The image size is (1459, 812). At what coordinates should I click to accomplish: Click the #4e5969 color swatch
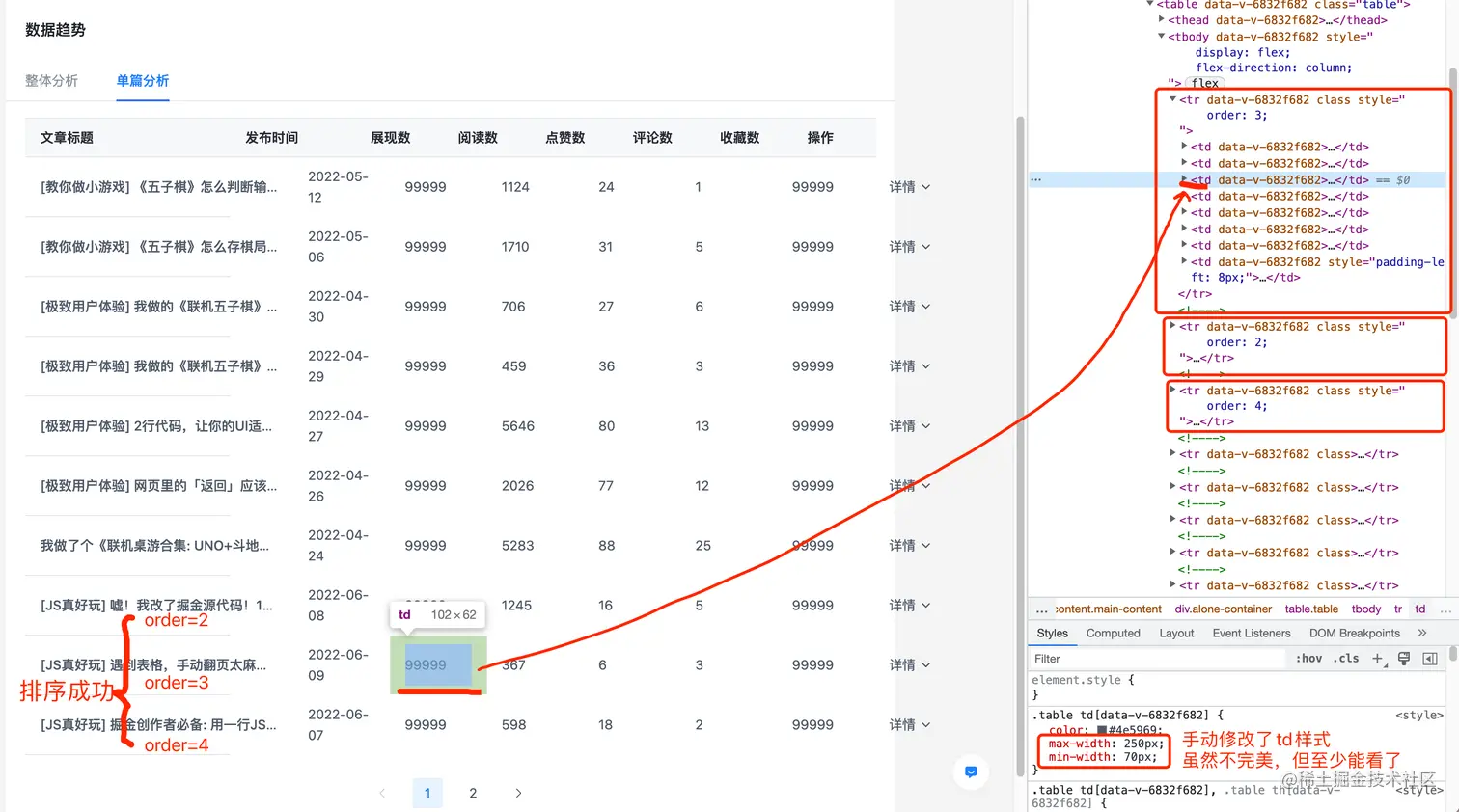1101,730
